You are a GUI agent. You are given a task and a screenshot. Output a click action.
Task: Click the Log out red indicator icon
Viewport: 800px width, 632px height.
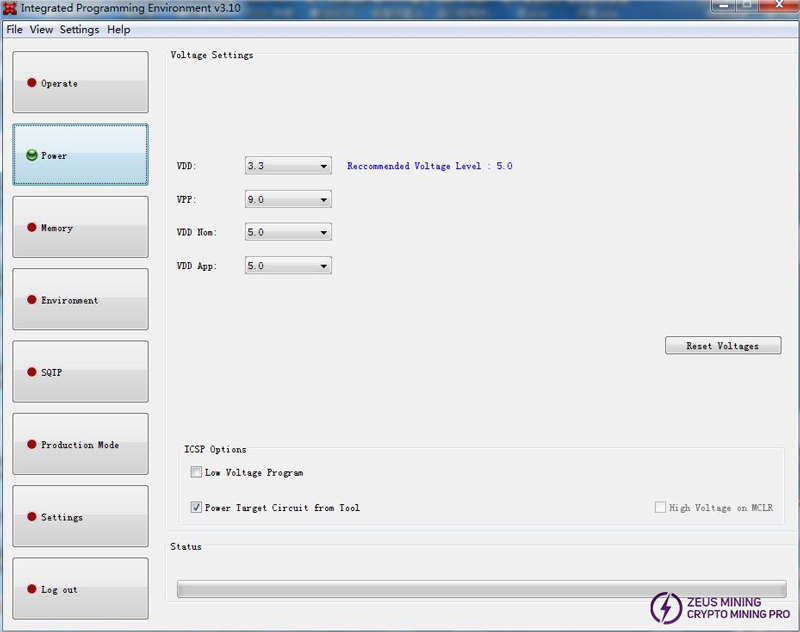click(32, 589)
